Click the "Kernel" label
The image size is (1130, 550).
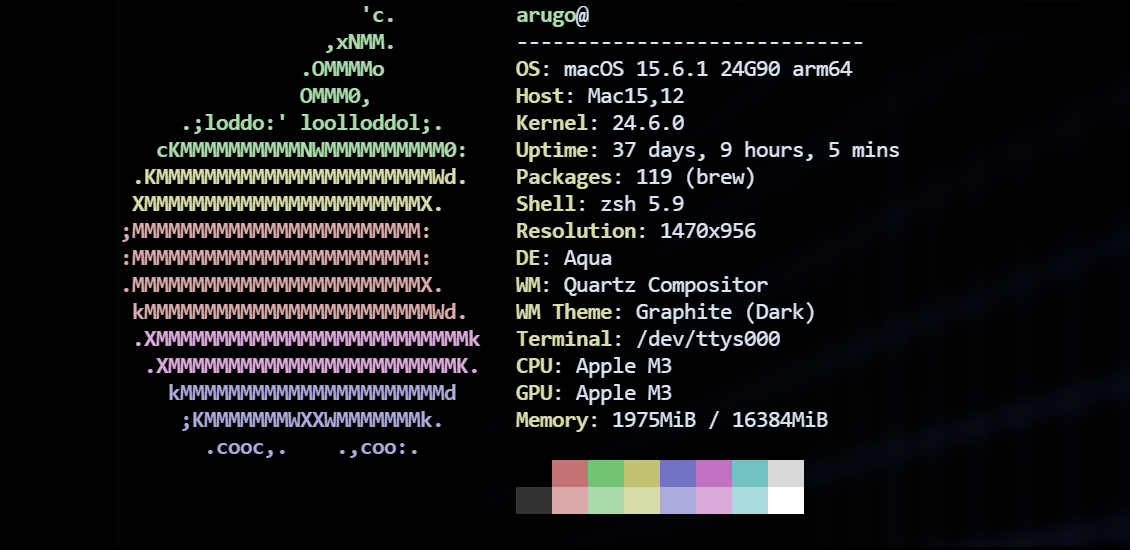[x=552, y=123]
